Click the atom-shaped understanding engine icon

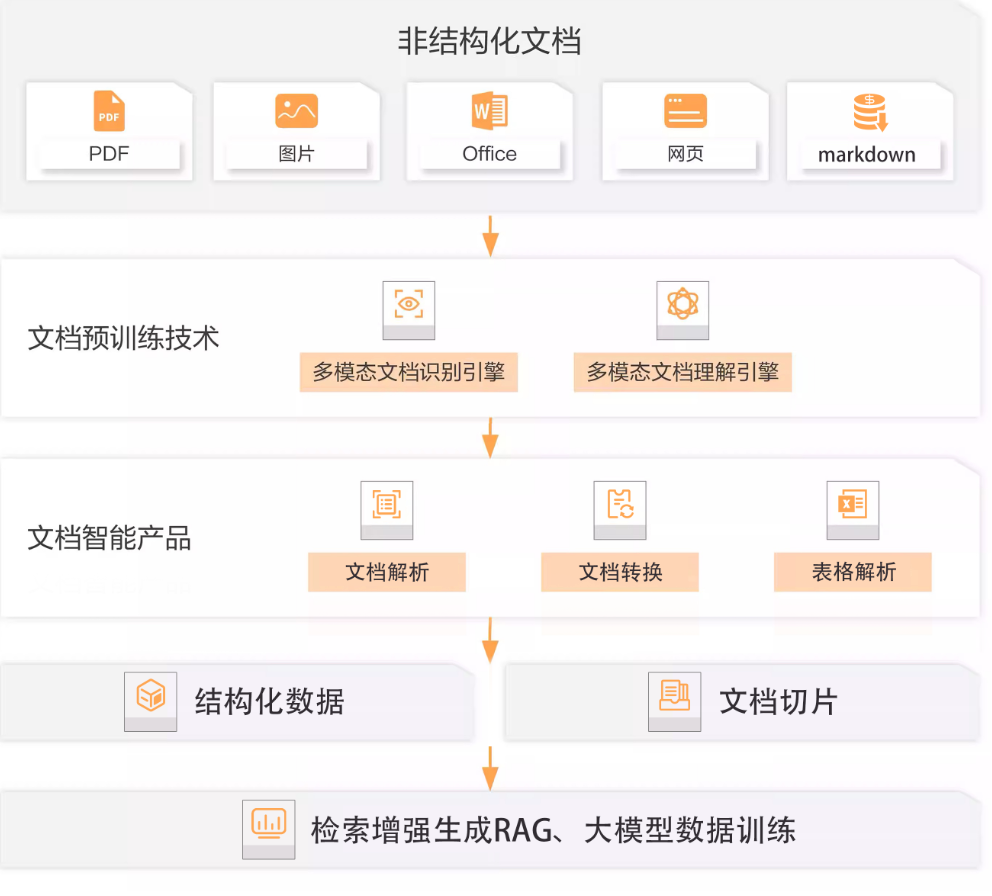coord(682,304)
